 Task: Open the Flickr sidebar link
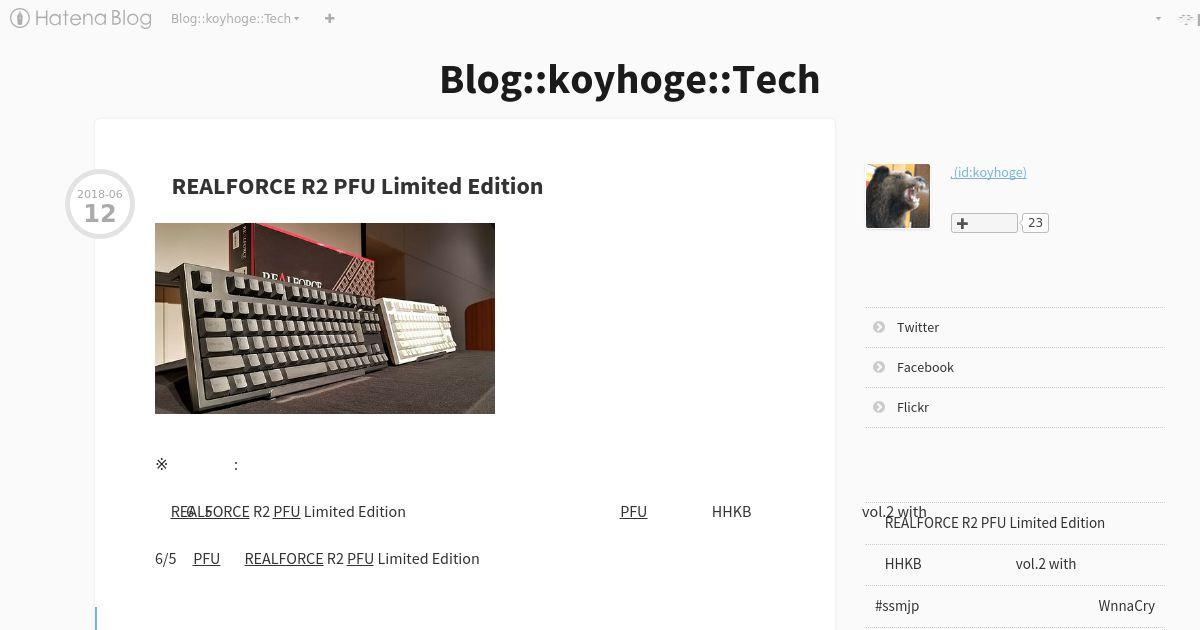[x=913, y=407]
